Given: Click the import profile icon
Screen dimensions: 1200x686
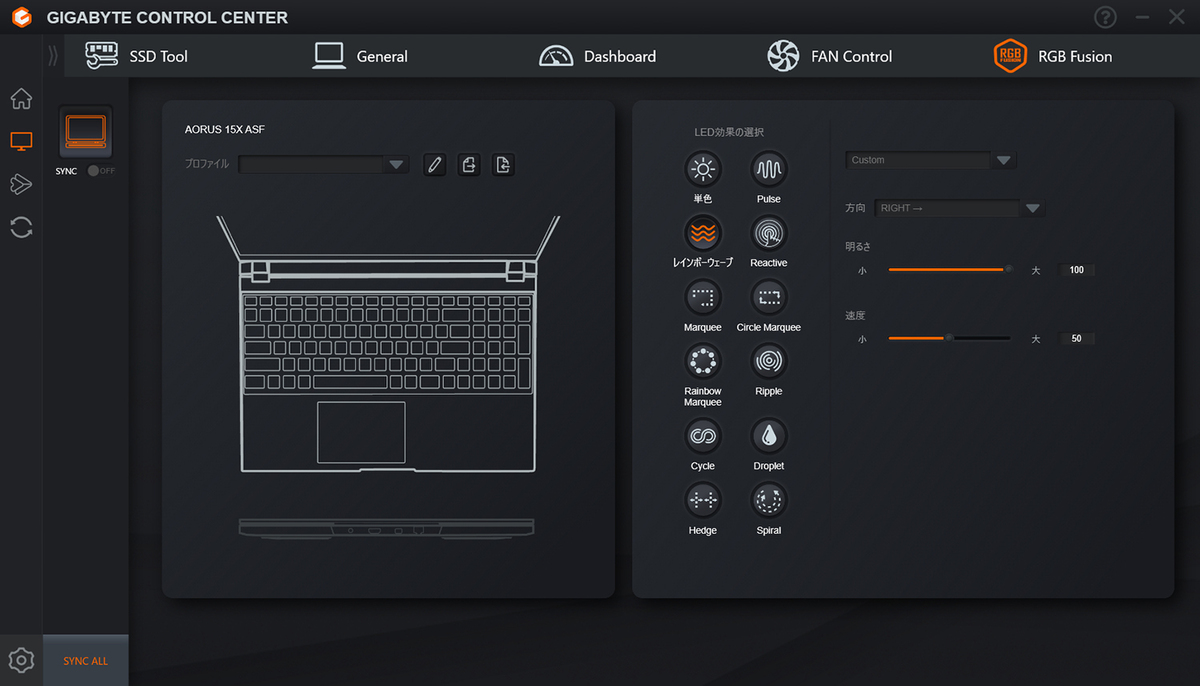Looking at the screenshot, I should [503, 165].
